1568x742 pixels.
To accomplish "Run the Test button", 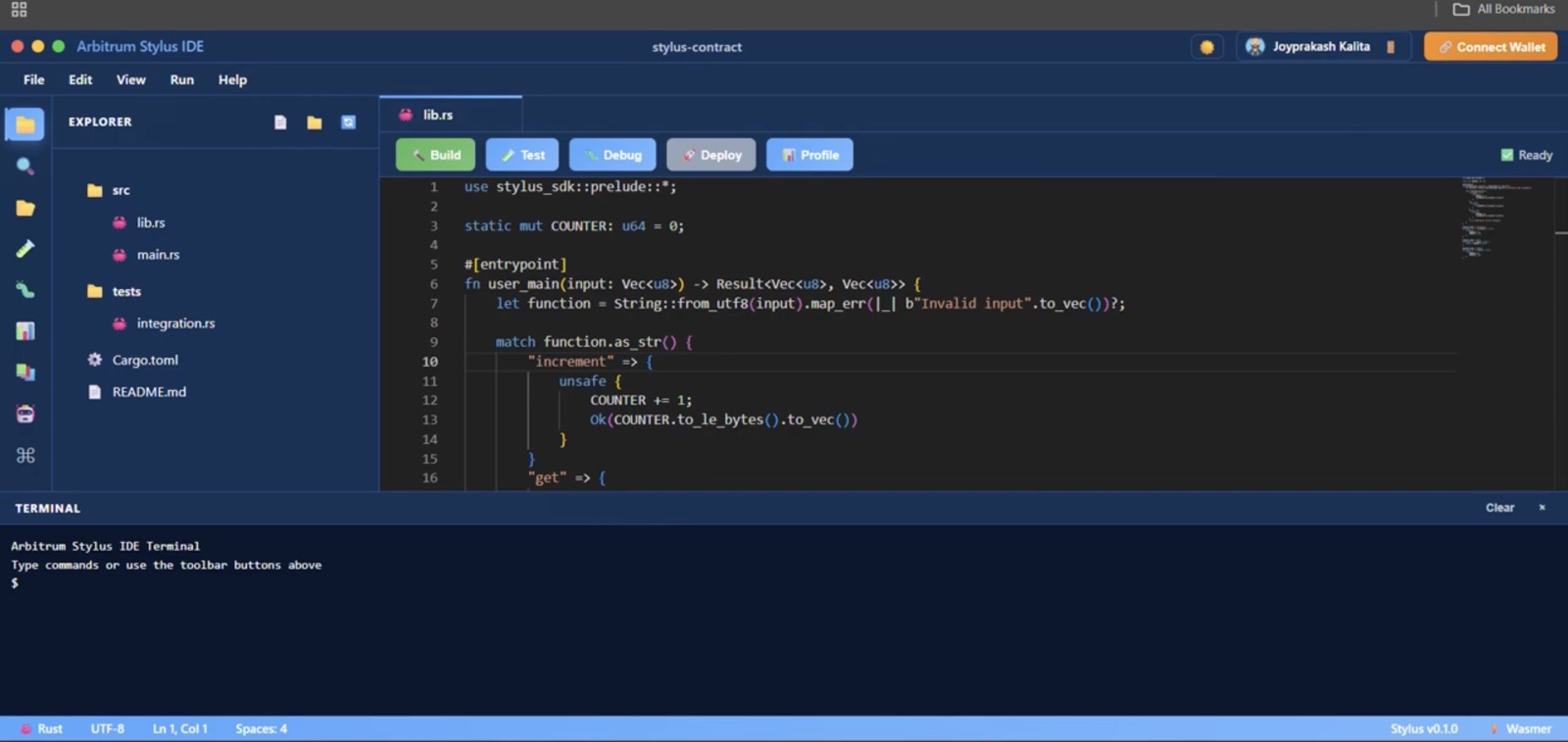I will (522, 155).
